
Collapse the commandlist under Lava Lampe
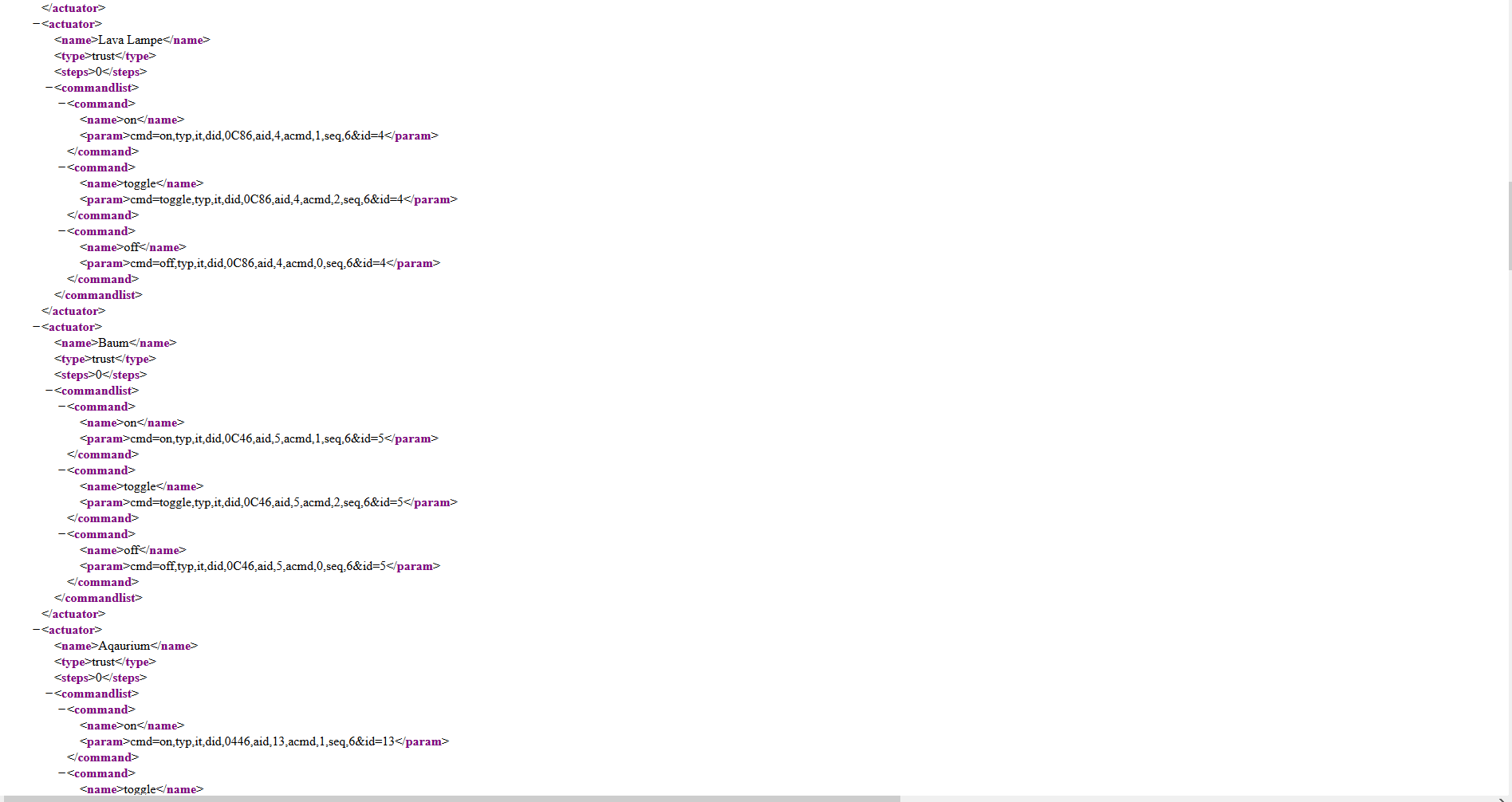point(49,88)
